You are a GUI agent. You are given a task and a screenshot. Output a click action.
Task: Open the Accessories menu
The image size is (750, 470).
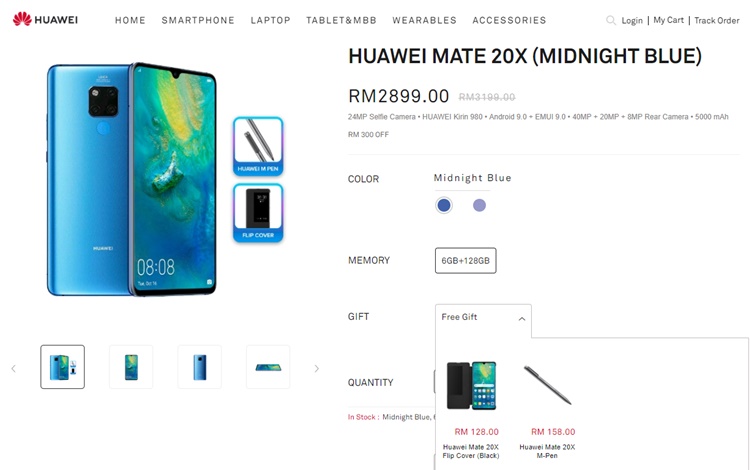pyautogui.click(x=509, y=21)
